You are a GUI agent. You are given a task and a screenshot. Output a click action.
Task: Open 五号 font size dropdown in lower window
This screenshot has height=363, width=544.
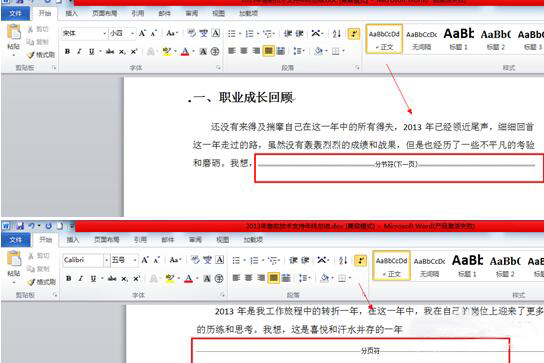135,260
